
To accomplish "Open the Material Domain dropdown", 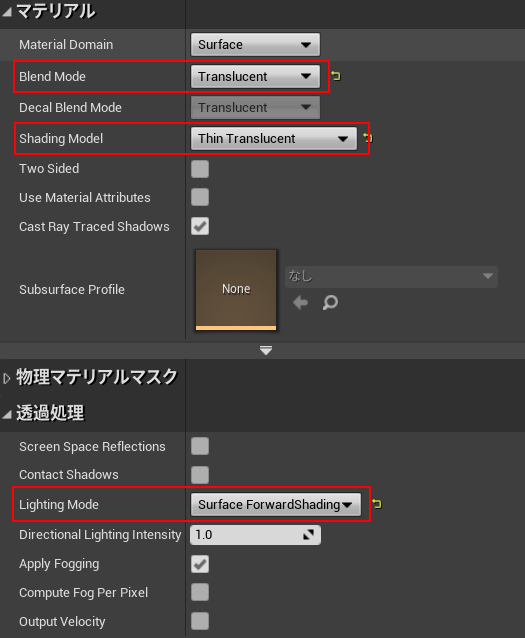I will click(255, 44).
